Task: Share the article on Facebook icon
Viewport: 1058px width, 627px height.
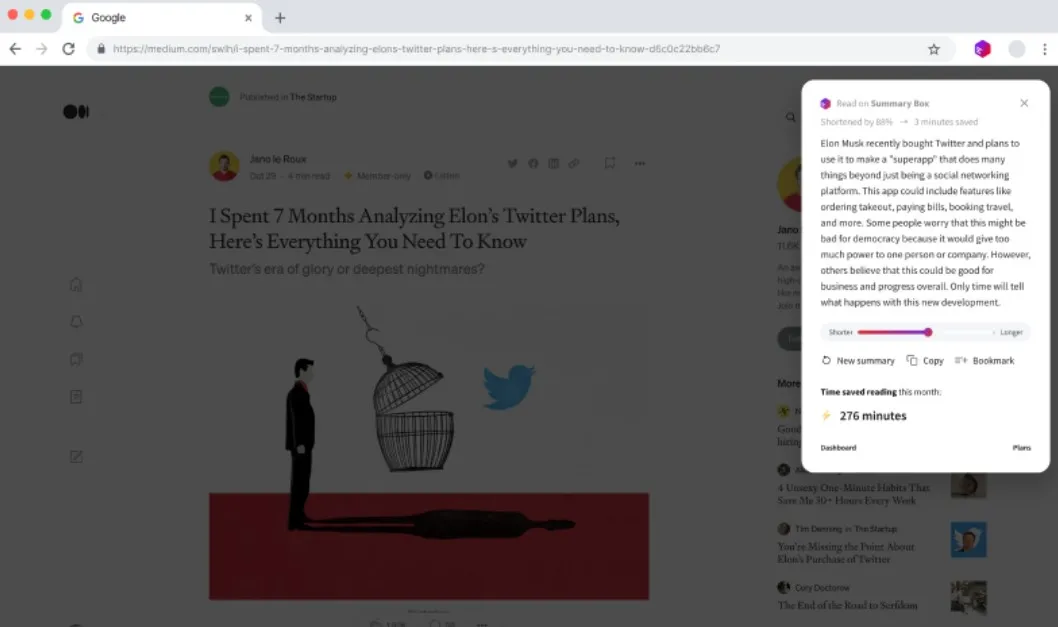Action: 533,163
